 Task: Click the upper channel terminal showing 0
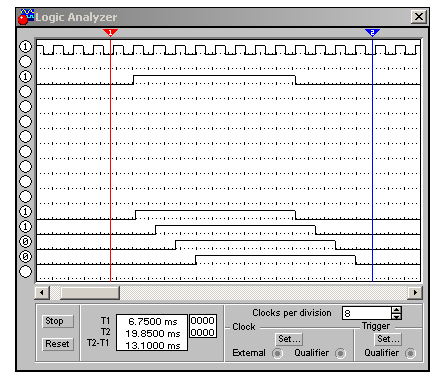(x=26, y=241)
